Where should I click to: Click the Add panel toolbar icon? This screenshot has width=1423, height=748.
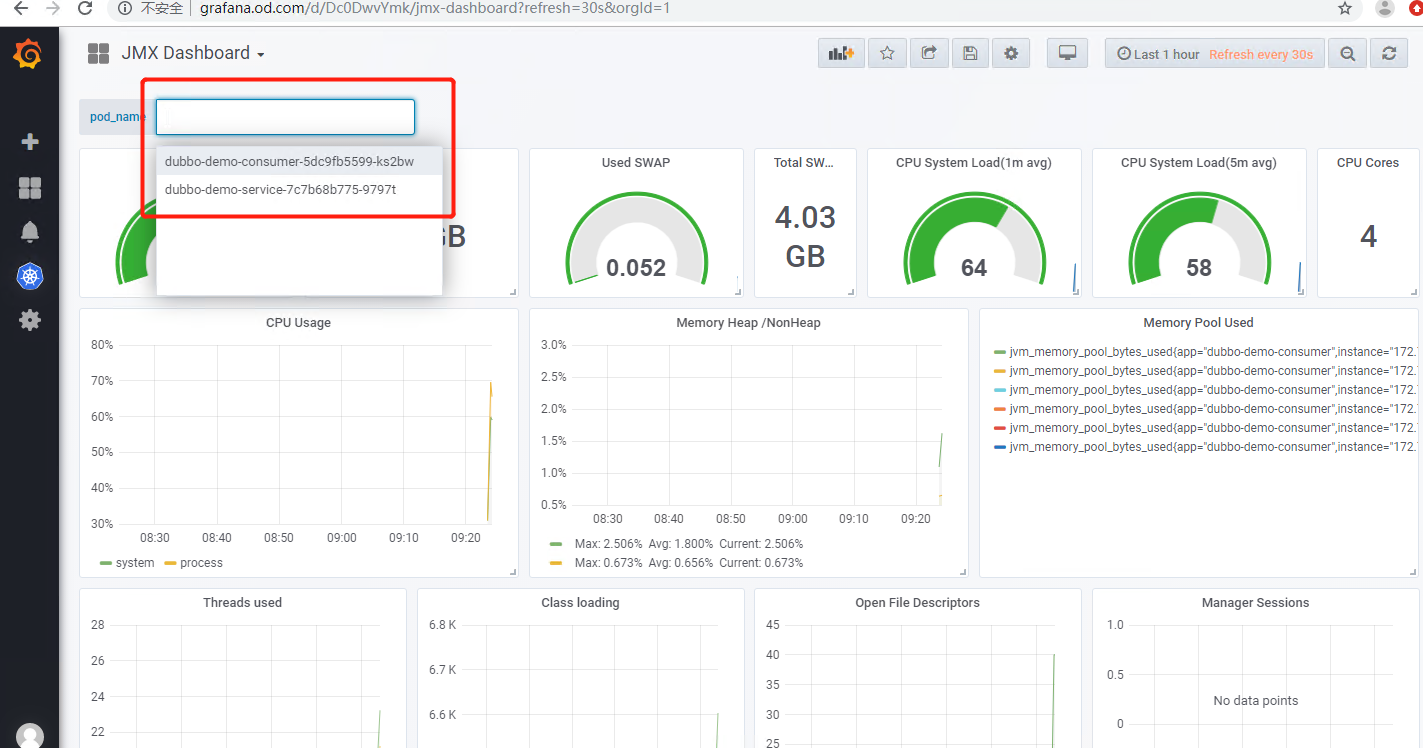coord(841,54)
